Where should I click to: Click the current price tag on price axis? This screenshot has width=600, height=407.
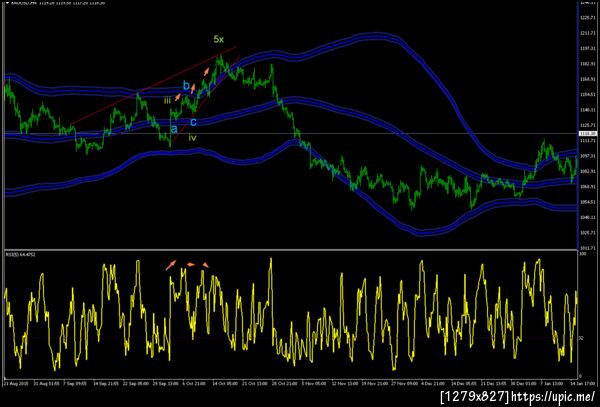[588, 133]
